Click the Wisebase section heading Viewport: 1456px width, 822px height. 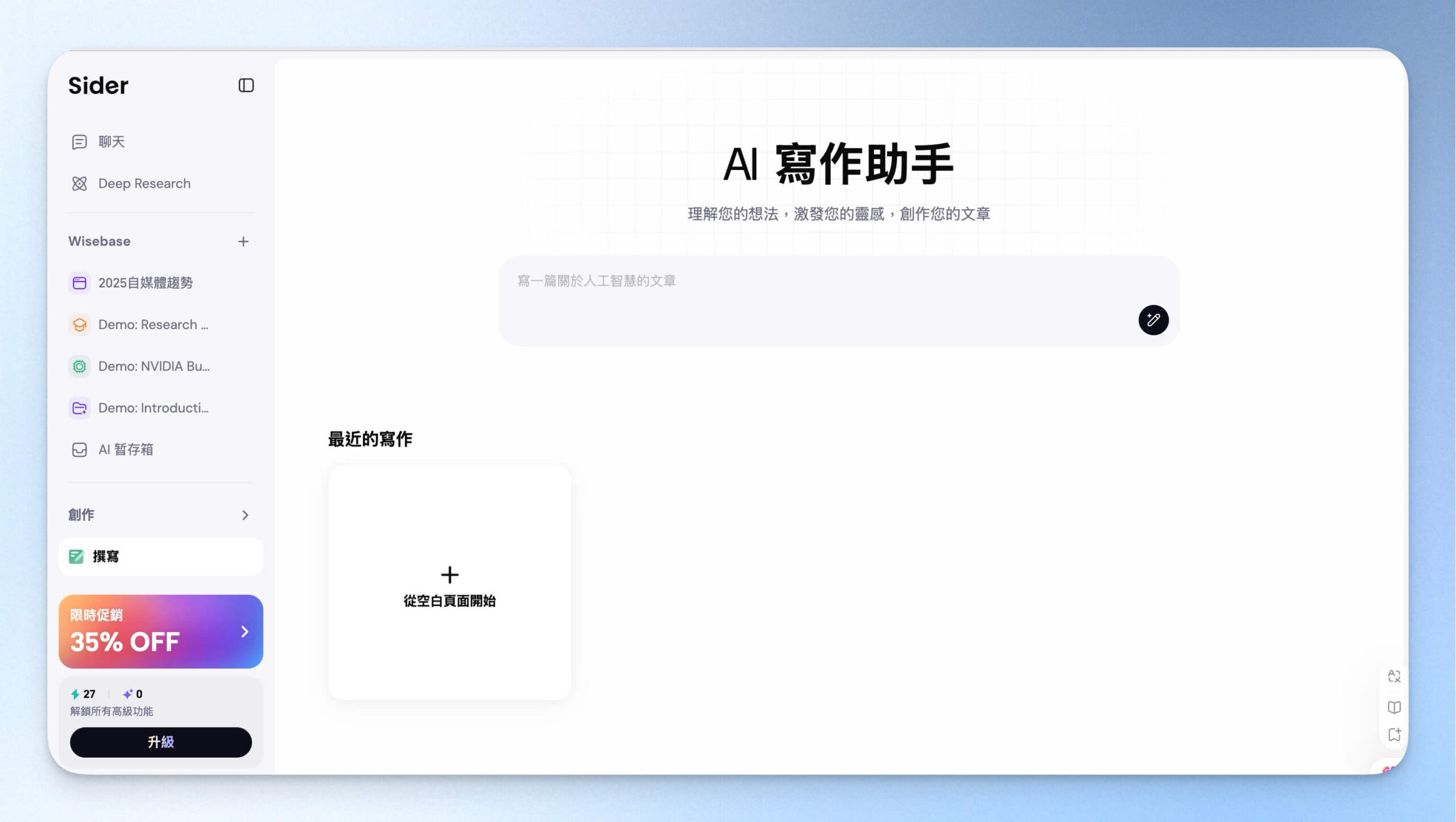tap(100, 241)
